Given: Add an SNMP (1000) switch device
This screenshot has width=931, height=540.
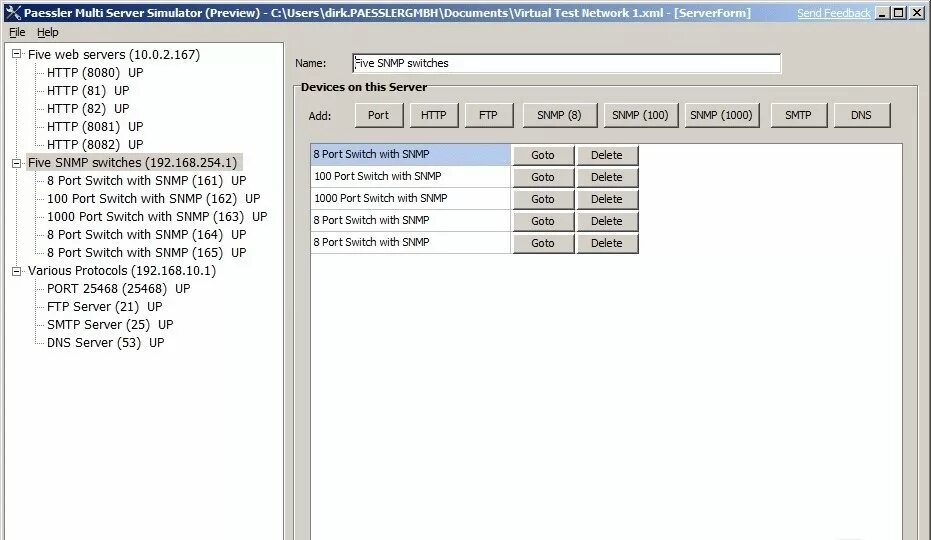Looking at the screenshot, I should [721, 115].
